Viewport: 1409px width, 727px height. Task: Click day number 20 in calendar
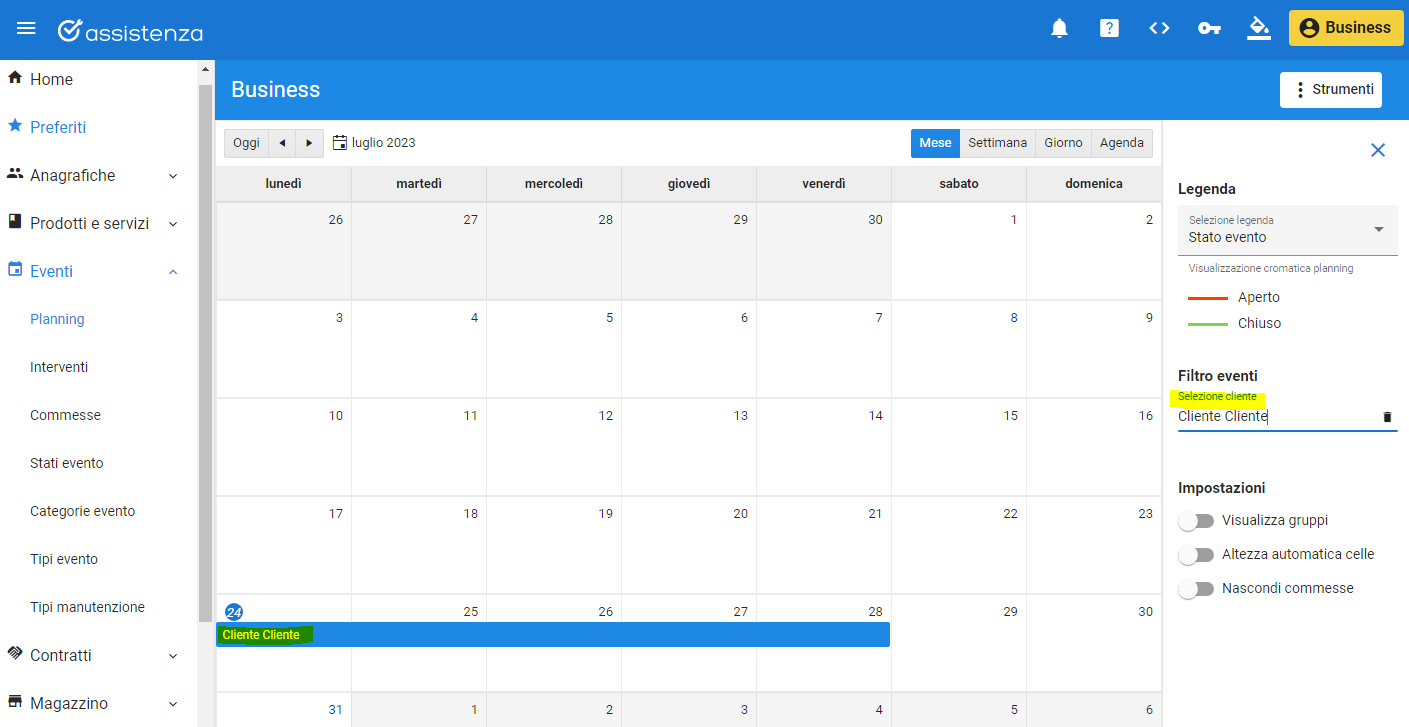[x=740, y=514]
